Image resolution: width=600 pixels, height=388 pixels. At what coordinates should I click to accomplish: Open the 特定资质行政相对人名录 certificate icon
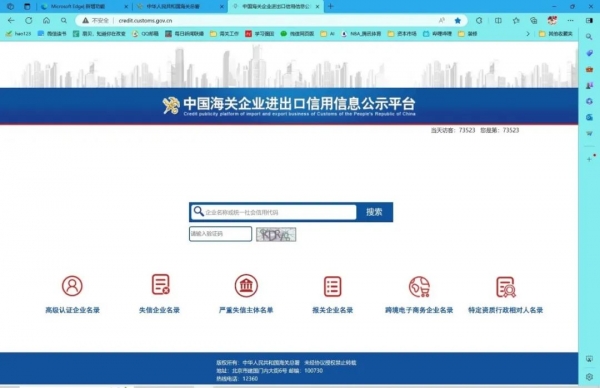pos(506,287)
